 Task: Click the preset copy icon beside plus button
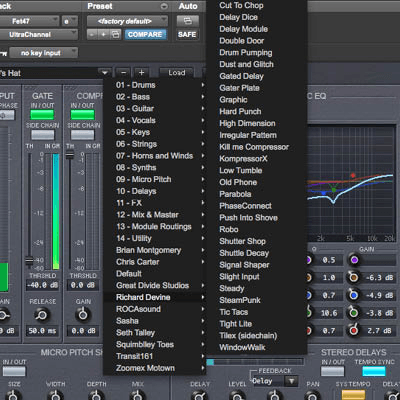[x=115, y=34]
